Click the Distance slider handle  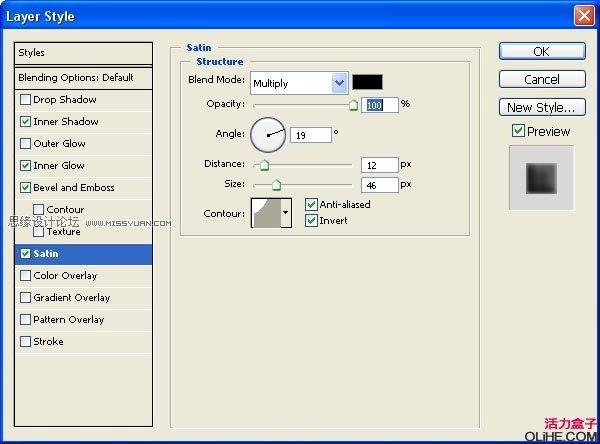(x=264, y=165)
